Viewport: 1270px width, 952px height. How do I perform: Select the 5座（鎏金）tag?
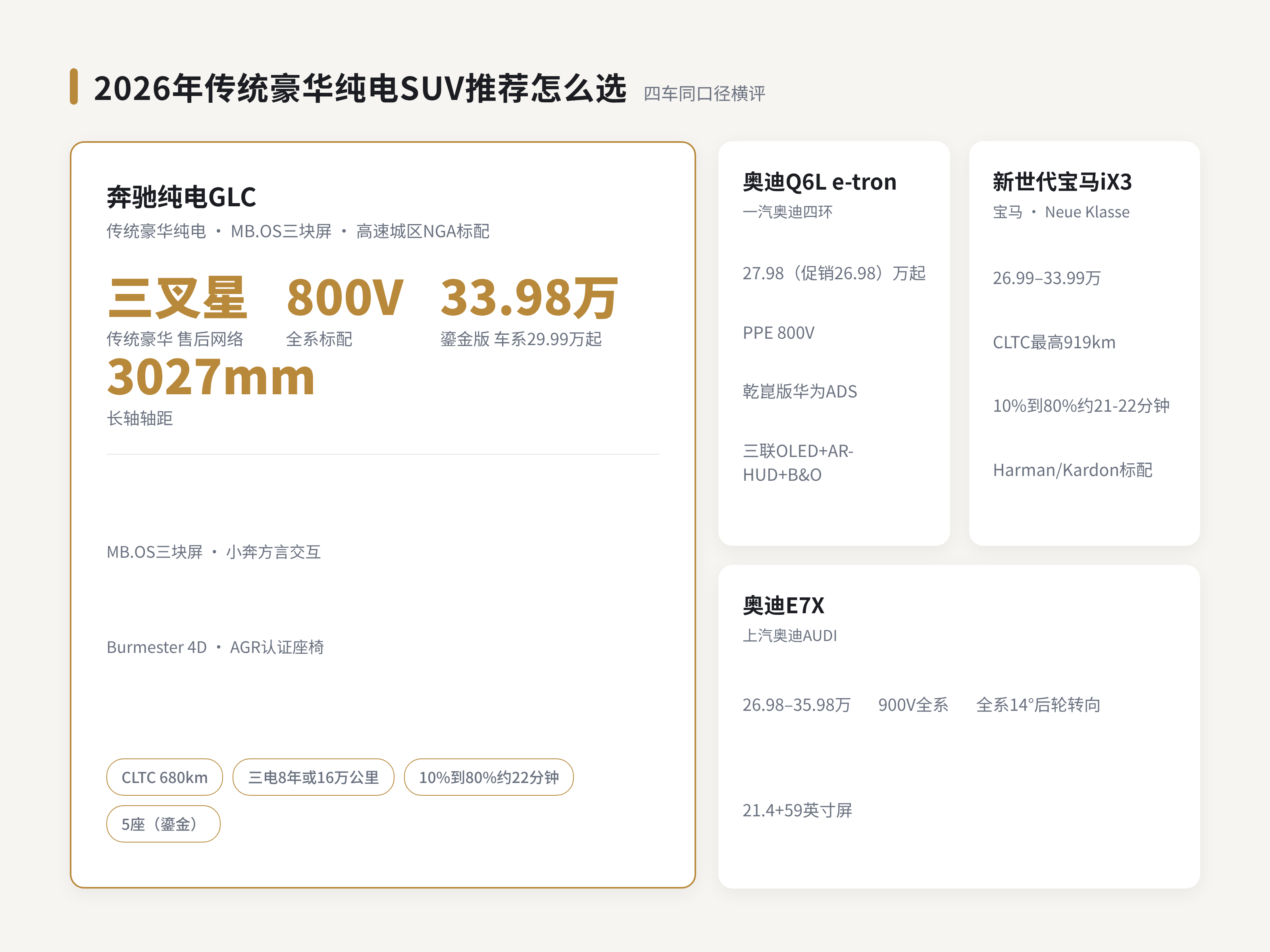click(x=163, y=824)
